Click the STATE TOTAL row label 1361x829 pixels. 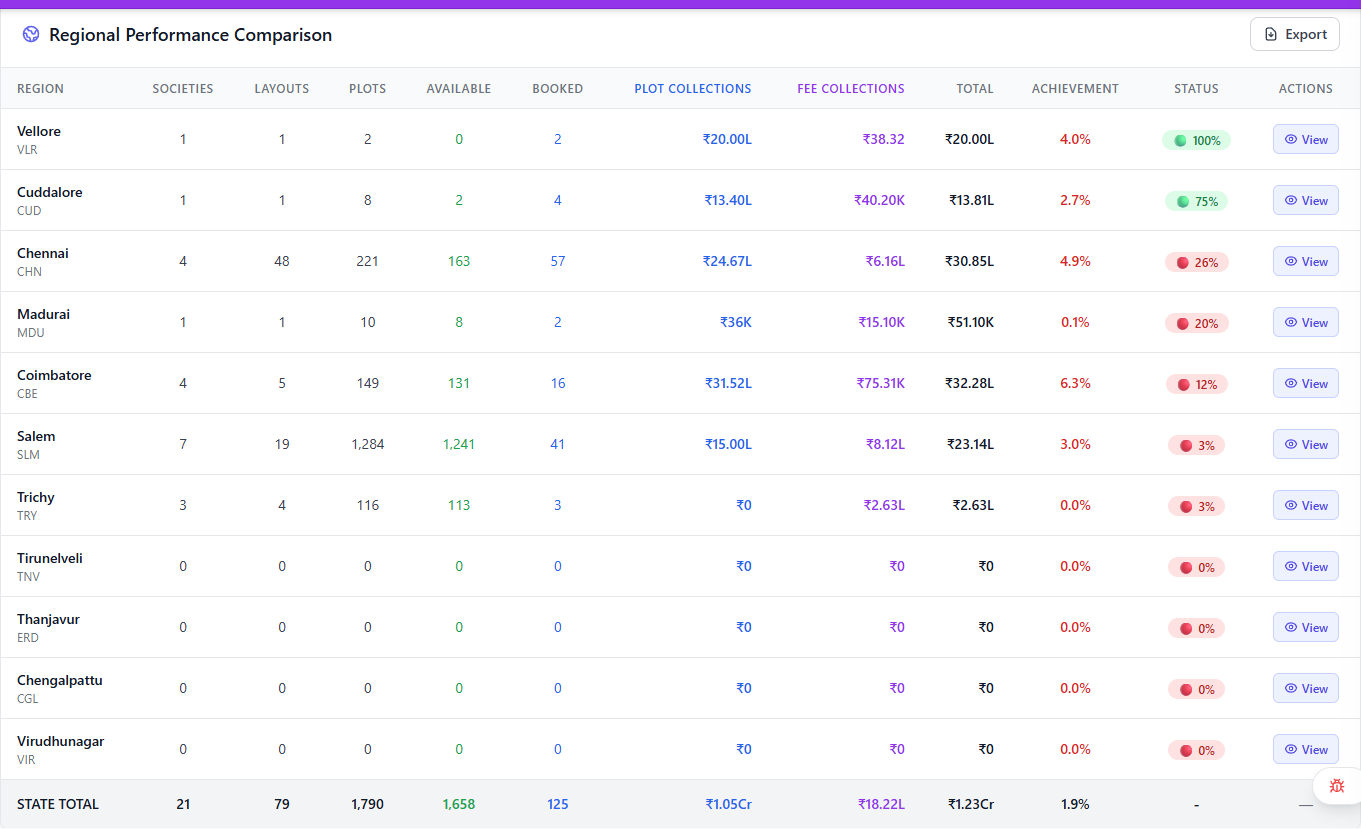pyautogui.click(x=58, y=804)
